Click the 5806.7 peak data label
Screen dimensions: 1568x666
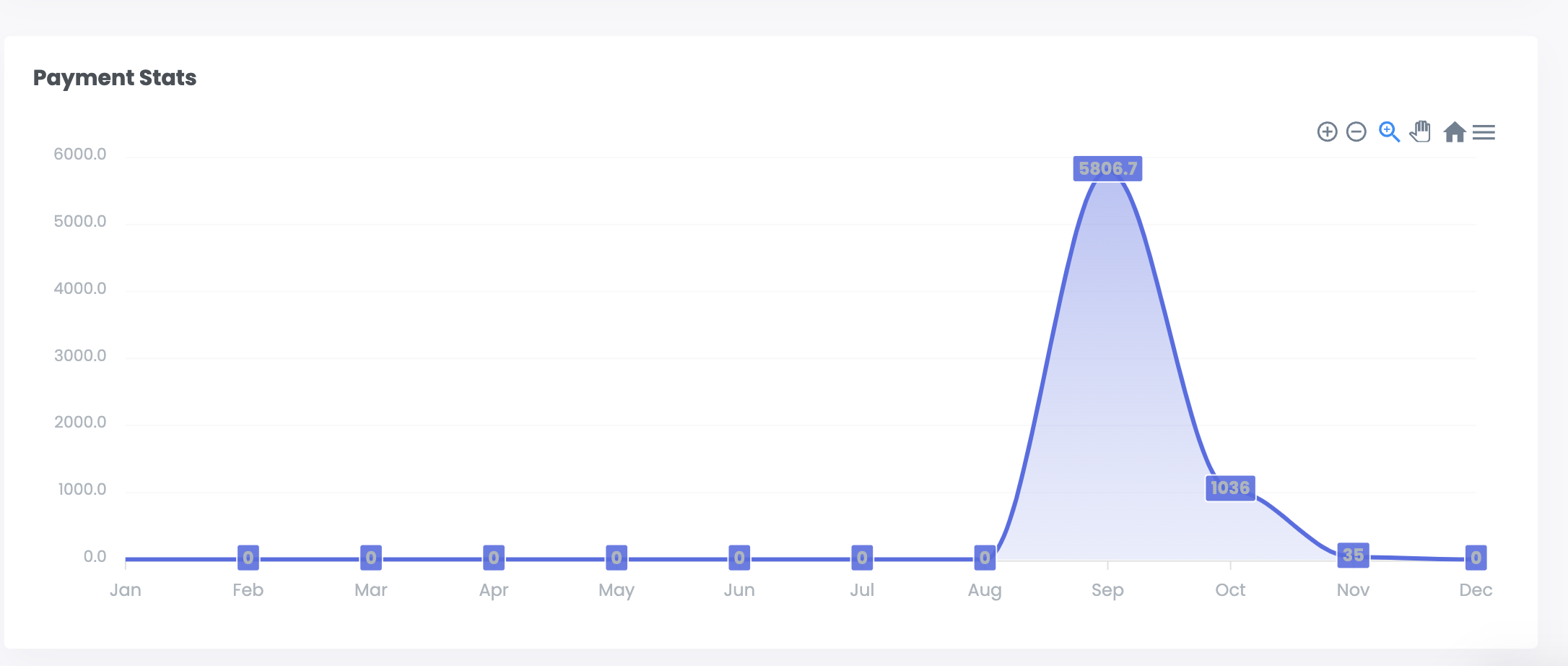click(x=1107, y=169)
